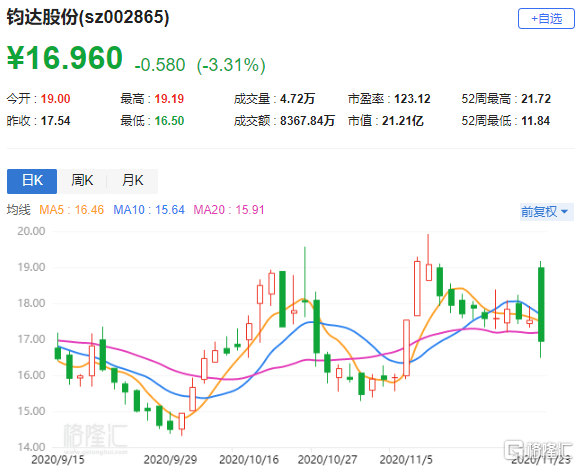579x467 pixels.
Task: Click the MA10 : 15.64 legend label
Action: coord(149,210)
